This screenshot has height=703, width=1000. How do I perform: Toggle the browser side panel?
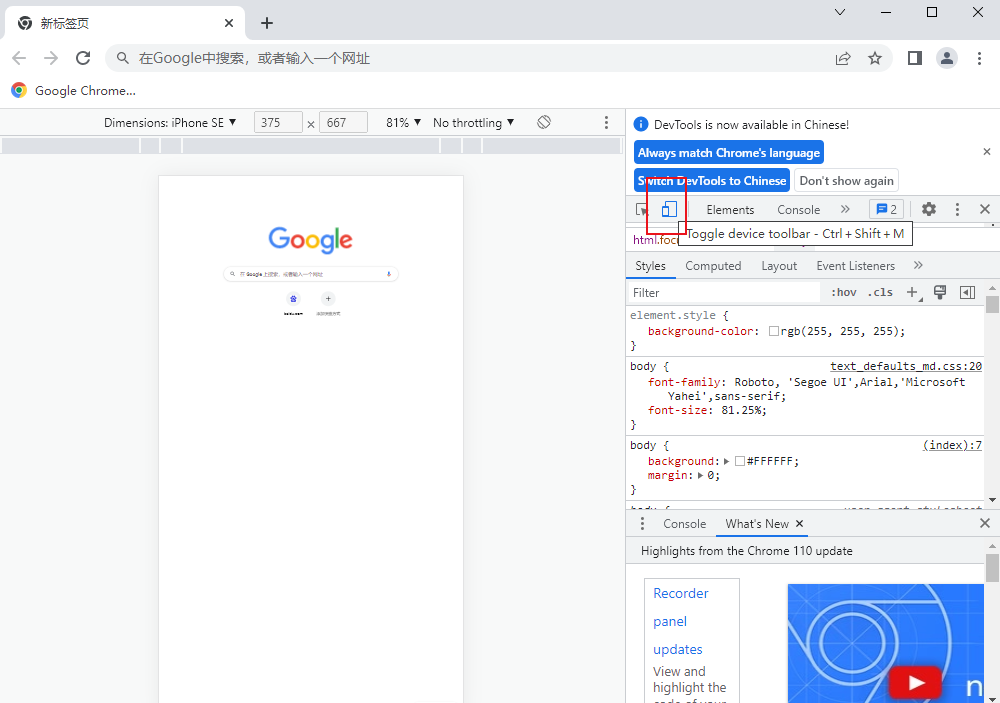915,58
